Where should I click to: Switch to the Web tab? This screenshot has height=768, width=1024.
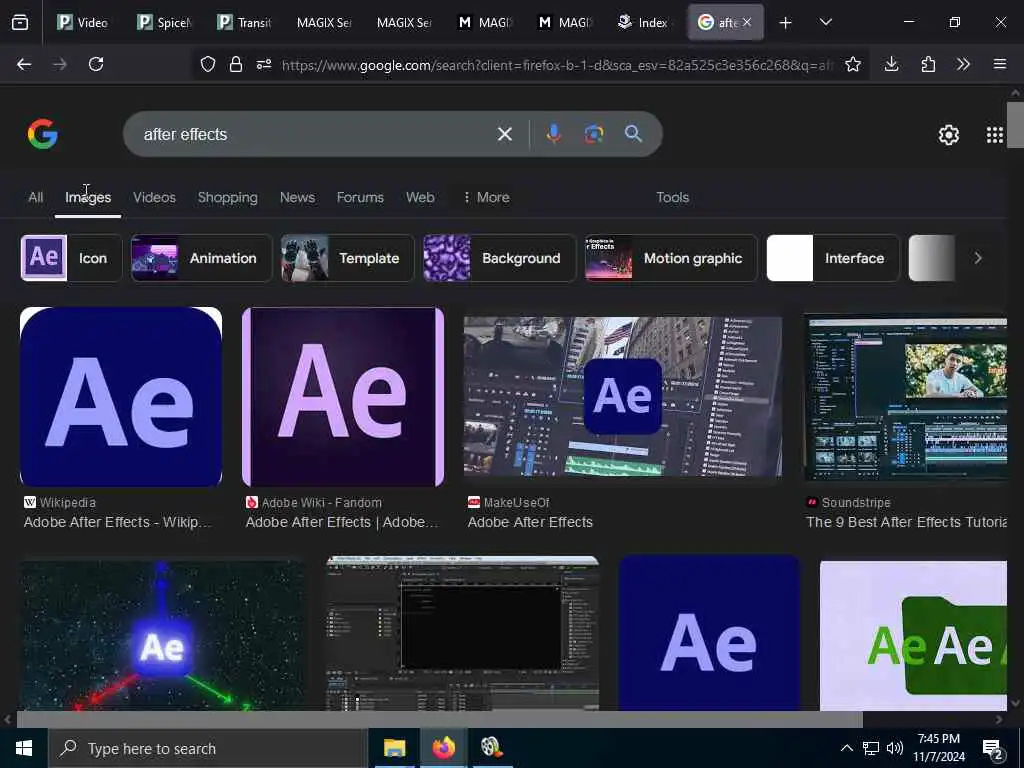420,197
